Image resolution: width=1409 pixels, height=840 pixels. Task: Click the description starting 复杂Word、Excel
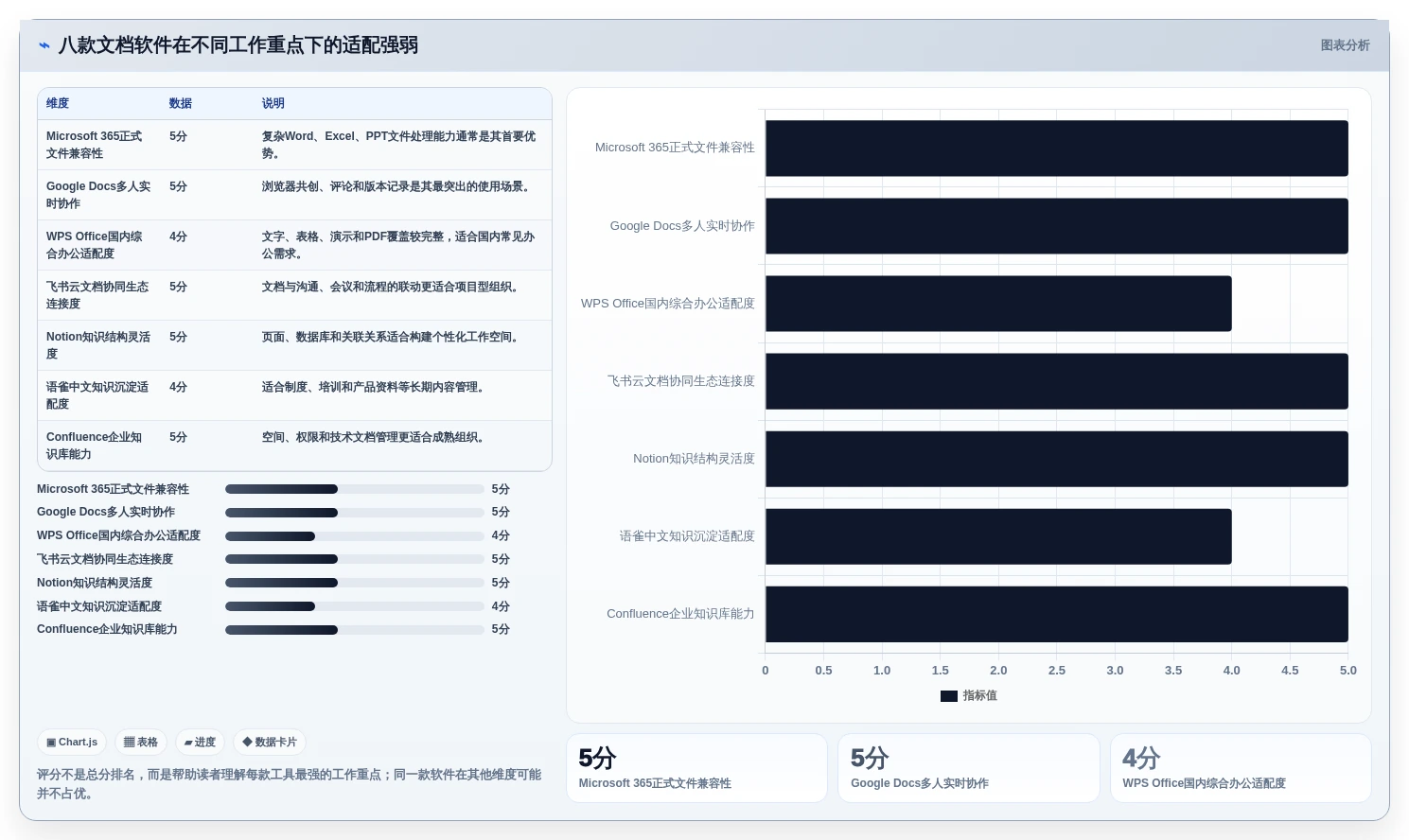(x=399, y=145)
